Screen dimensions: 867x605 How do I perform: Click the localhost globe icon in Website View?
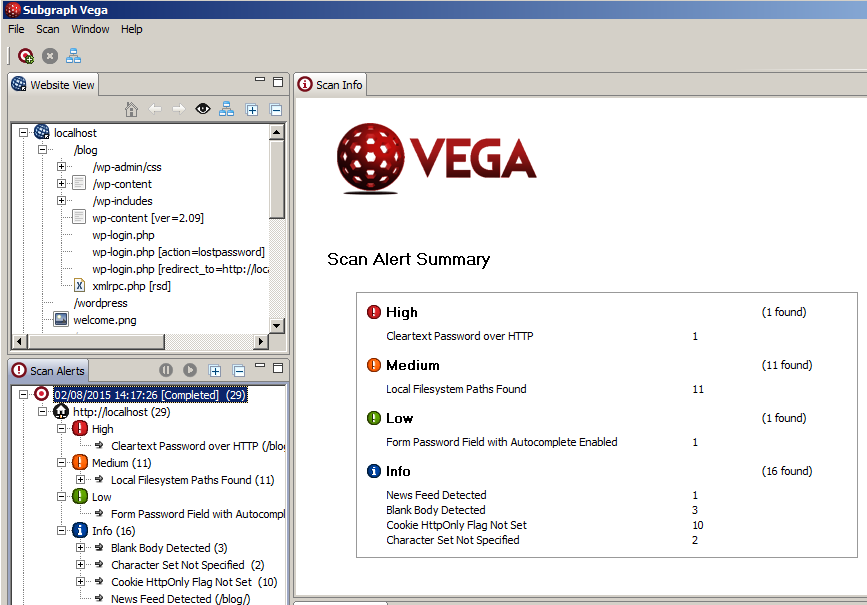(41, 132)
